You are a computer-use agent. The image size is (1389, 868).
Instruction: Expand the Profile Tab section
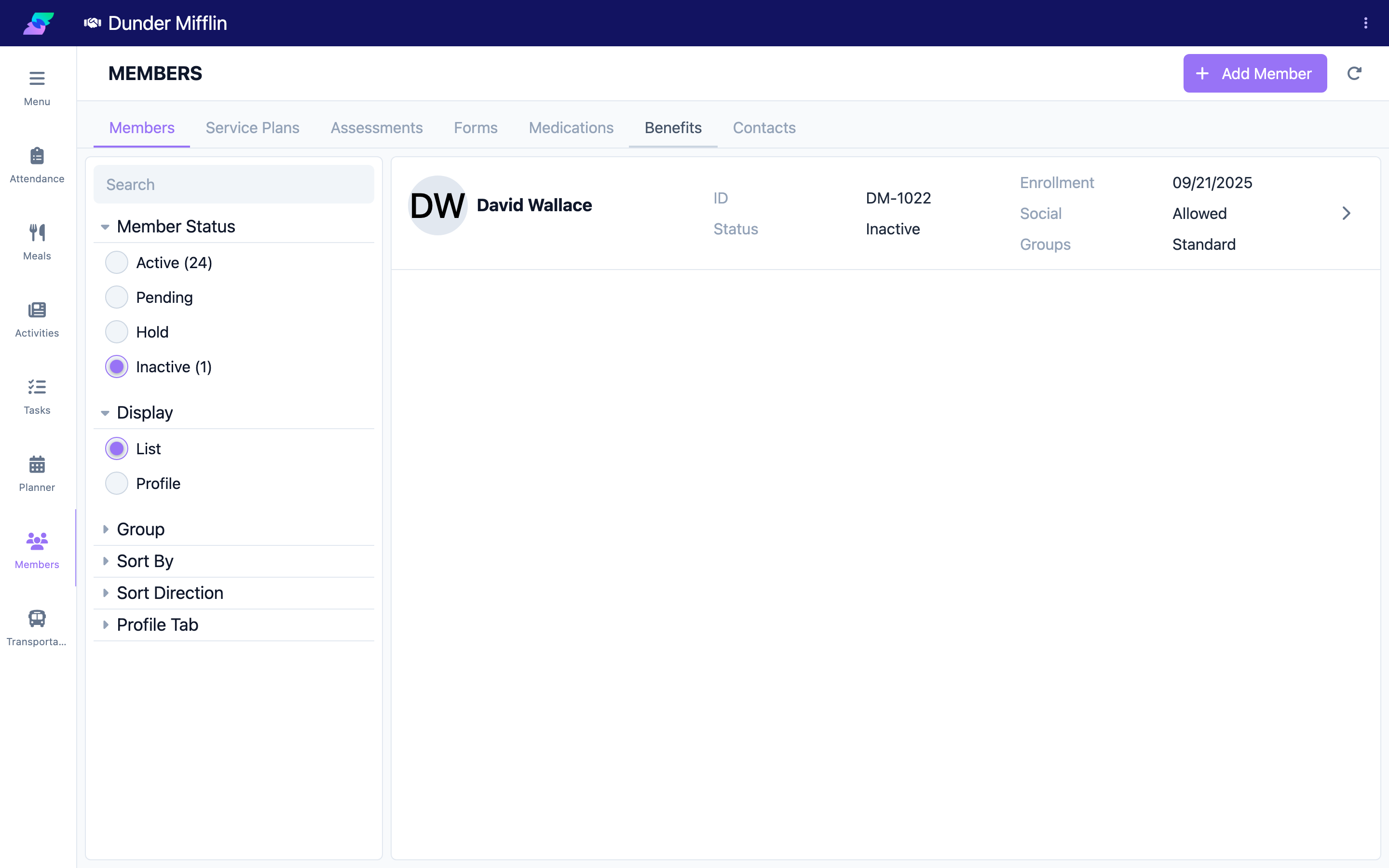[x=233, y=624]
